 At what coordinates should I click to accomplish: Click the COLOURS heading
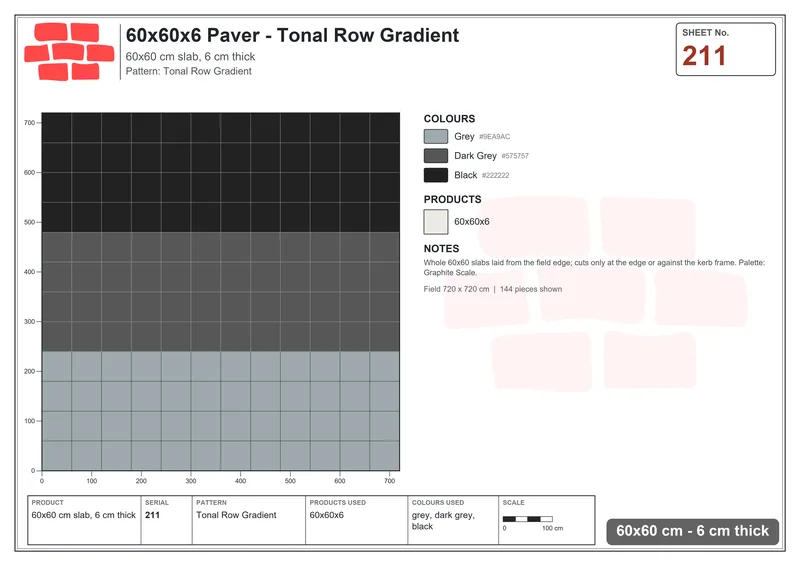point(449,118)
